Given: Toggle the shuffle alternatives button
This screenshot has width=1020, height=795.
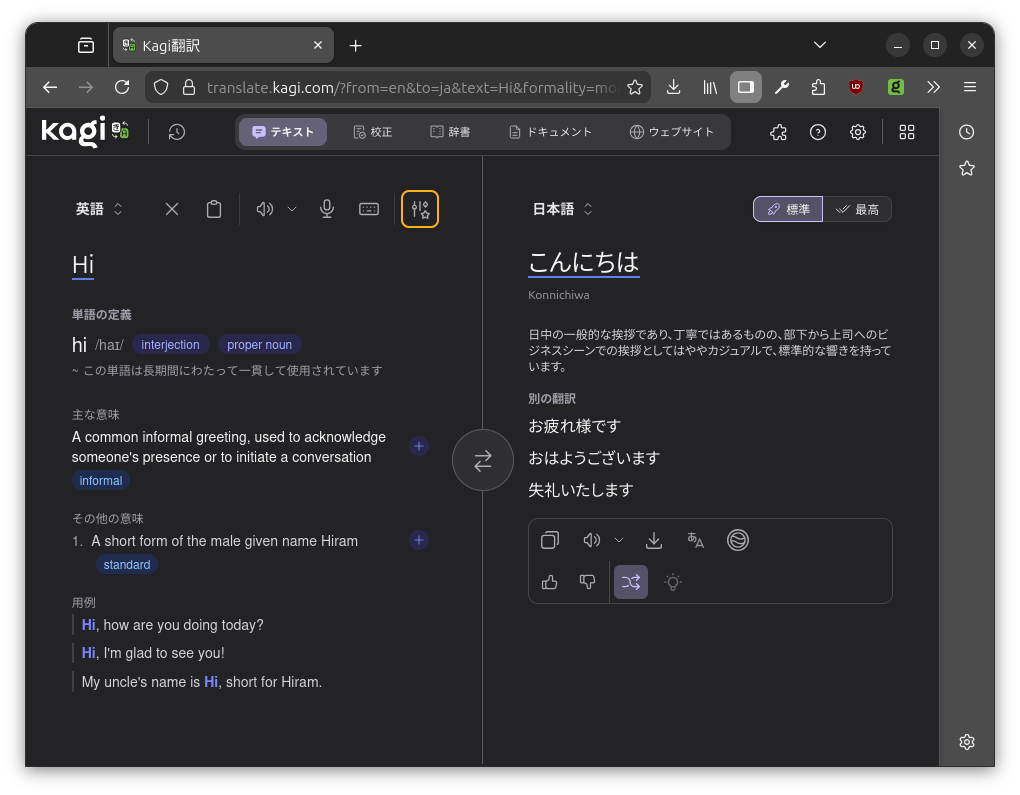Looking at the screenshot, I should [x=631, y=582].
